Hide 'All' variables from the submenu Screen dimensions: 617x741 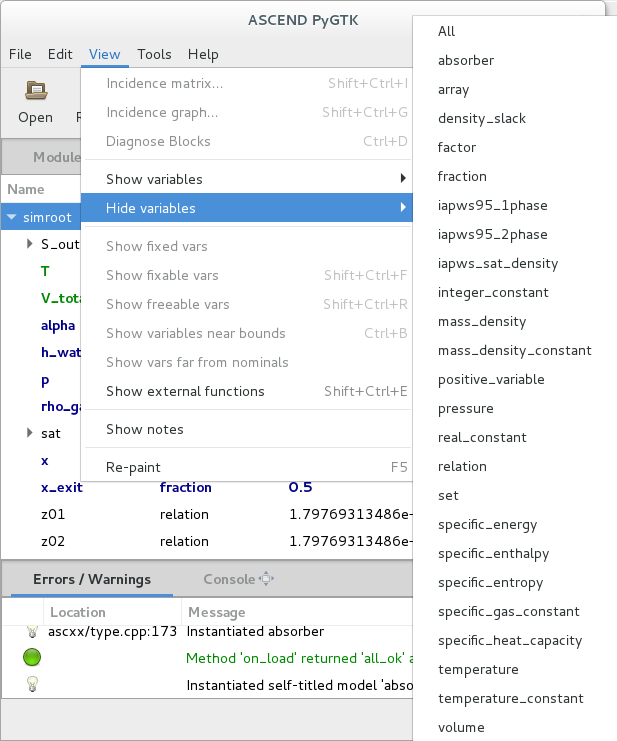[446, 31]
